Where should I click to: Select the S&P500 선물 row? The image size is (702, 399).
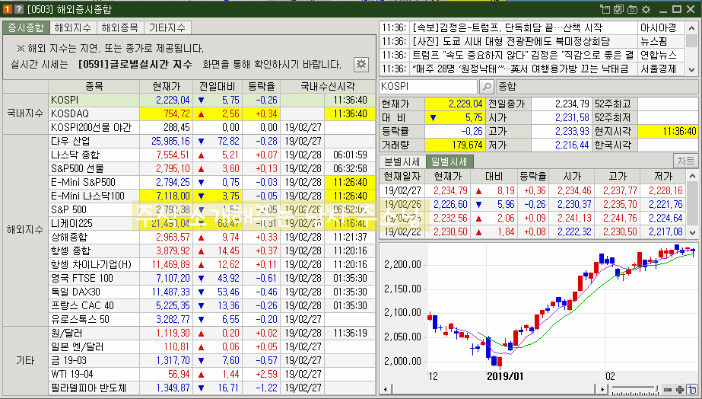[212, 169]
